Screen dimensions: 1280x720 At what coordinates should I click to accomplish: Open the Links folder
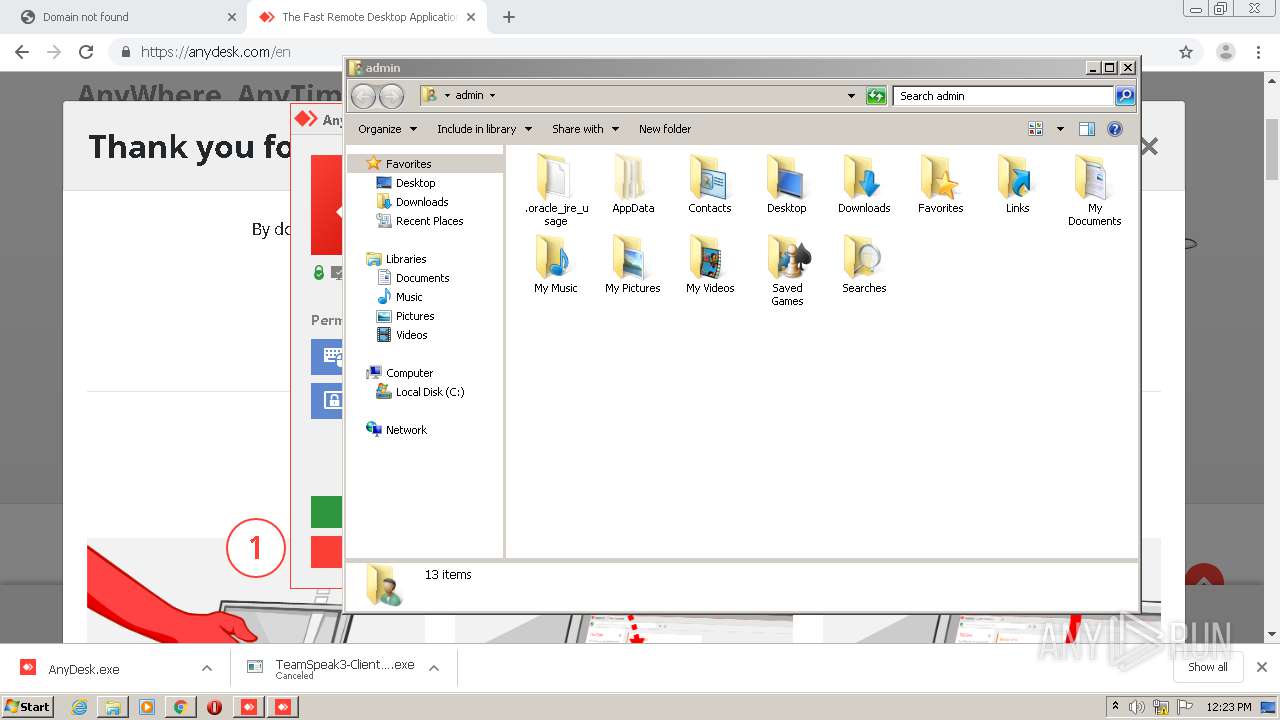(1018, 185)
